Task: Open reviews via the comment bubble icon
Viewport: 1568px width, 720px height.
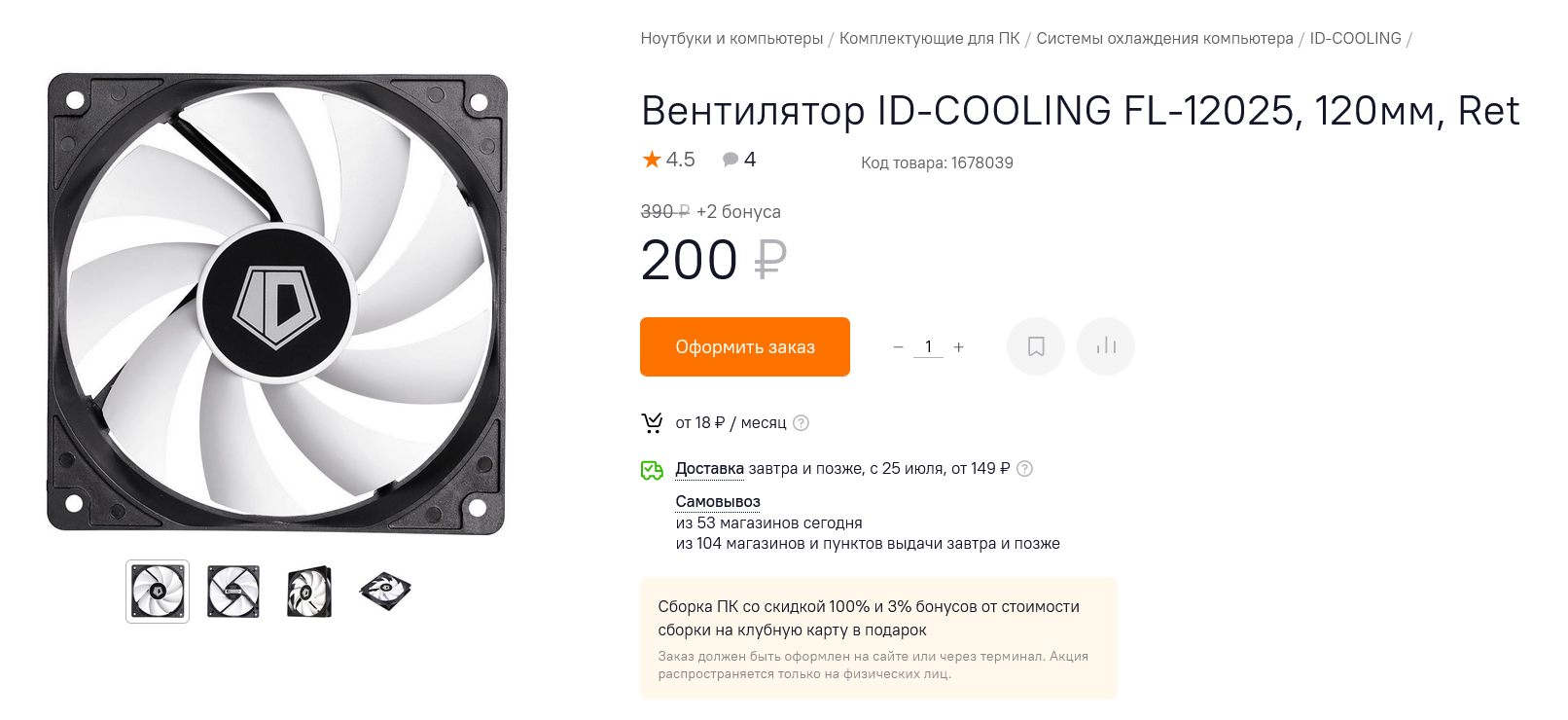Action: pyautogui.click(x=731, y=160)
